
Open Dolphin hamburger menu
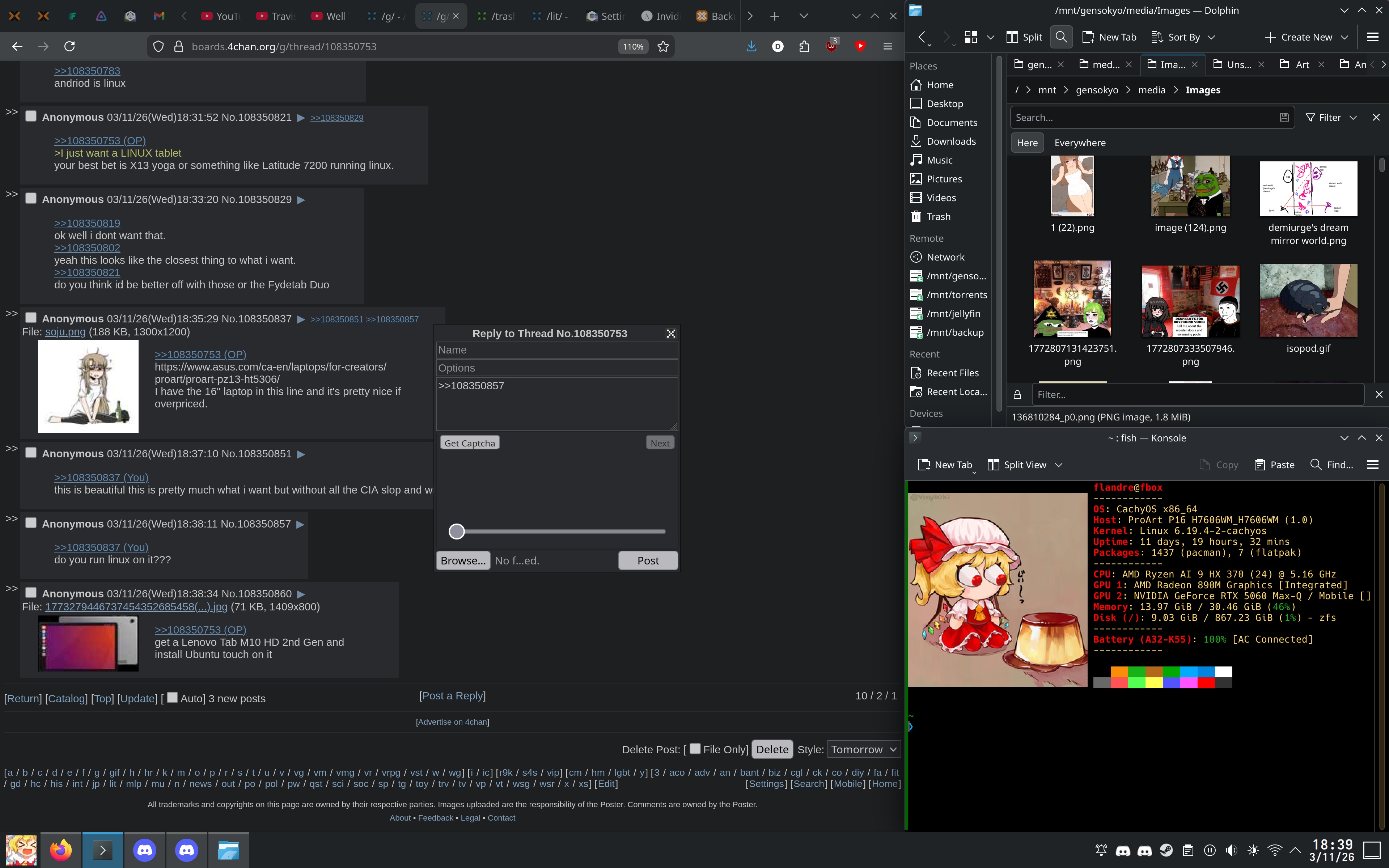click(1372, 37)
